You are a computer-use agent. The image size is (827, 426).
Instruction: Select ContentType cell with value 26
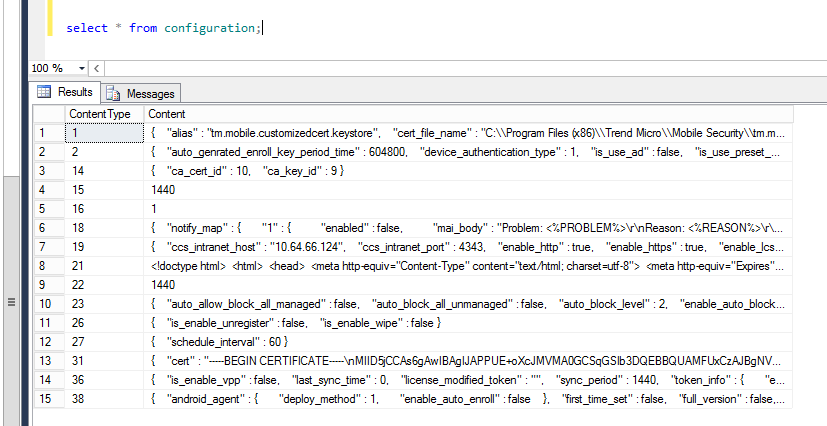tap(104, 323)
